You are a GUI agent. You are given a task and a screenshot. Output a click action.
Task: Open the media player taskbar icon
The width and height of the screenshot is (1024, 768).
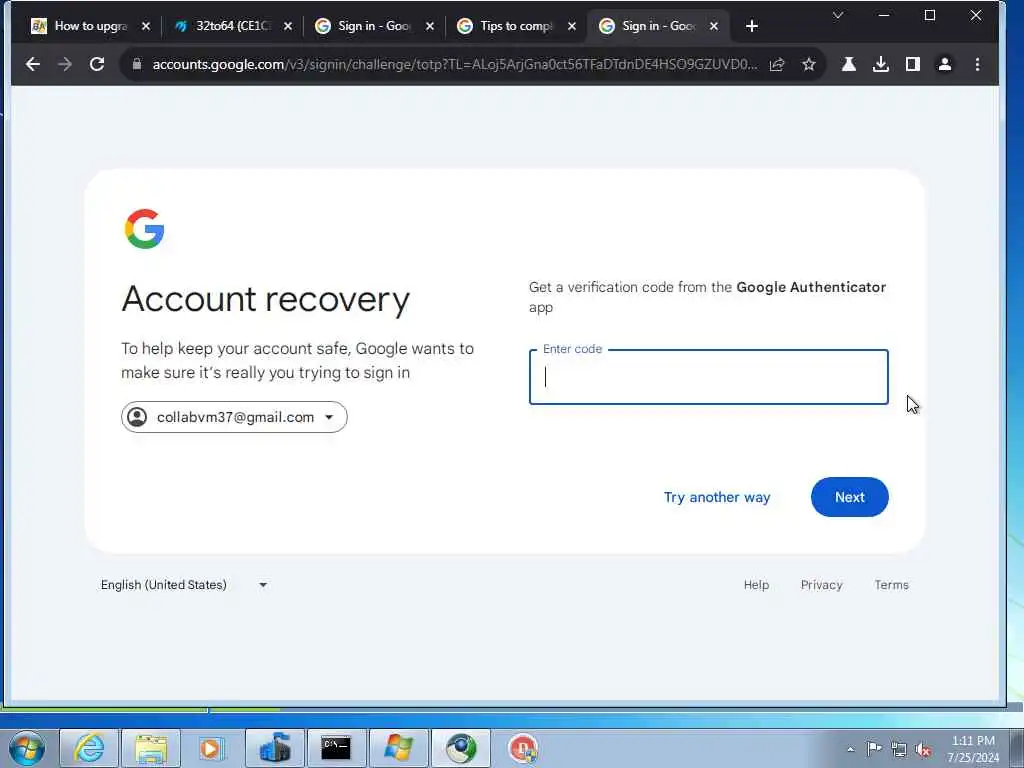click(211, 748)
